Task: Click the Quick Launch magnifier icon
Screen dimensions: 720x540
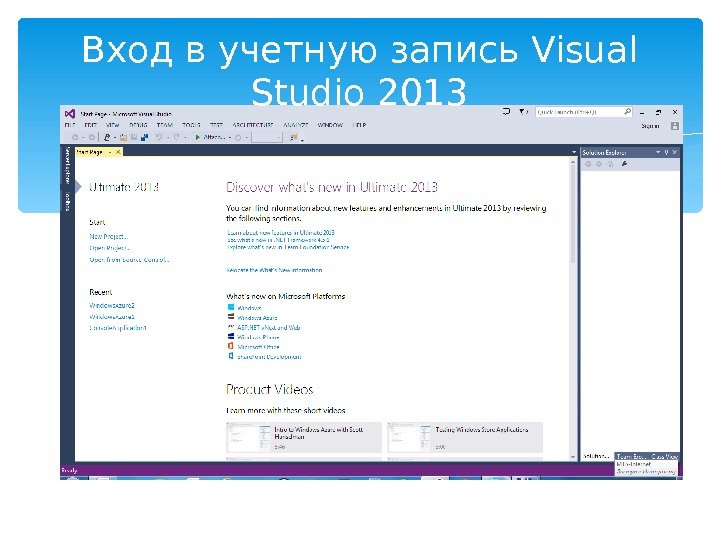Action: click(628, 112)
